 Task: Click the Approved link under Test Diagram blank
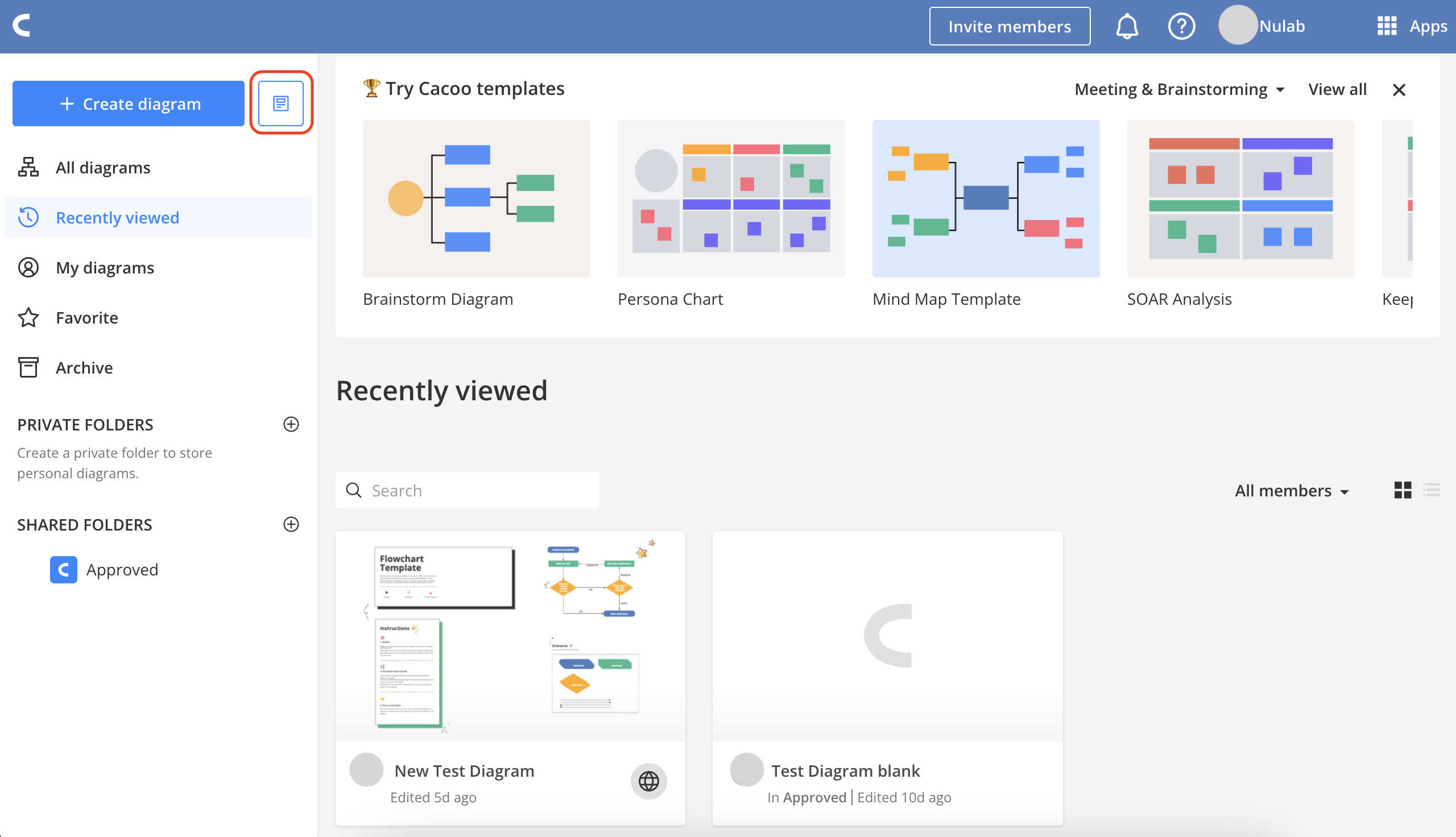814,797
